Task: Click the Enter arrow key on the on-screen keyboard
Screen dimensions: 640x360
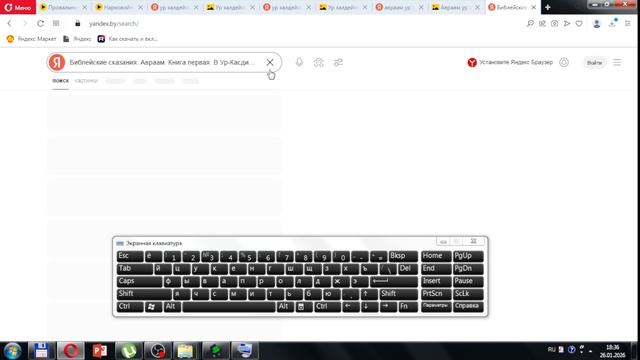Action: (x=394, y=281)
